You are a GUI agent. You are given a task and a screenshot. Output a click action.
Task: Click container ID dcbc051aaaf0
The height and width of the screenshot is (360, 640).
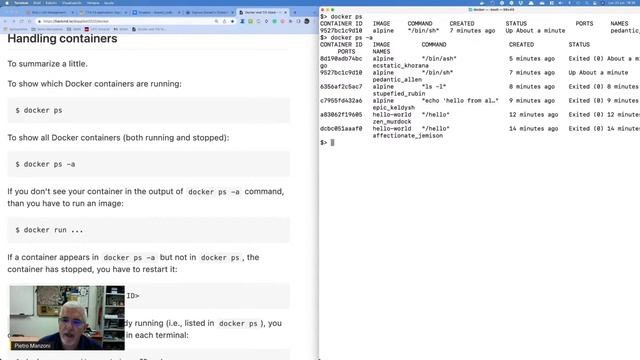341,129
